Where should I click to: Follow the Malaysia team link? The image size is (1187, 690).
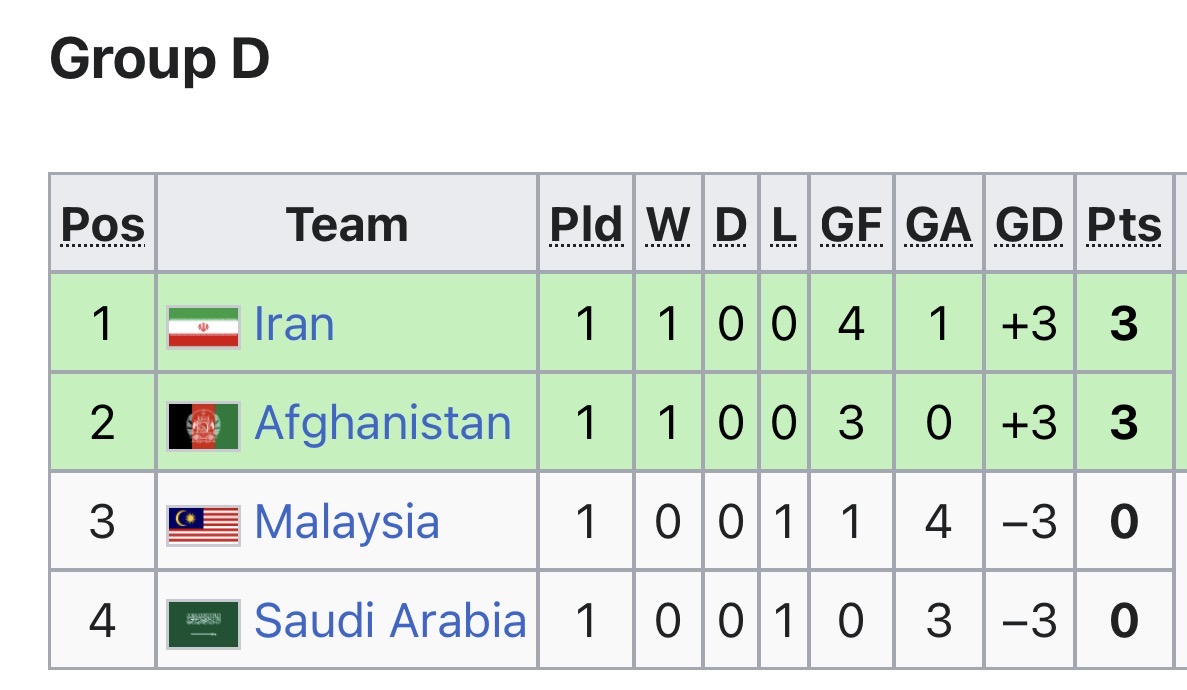pos(347,522)
